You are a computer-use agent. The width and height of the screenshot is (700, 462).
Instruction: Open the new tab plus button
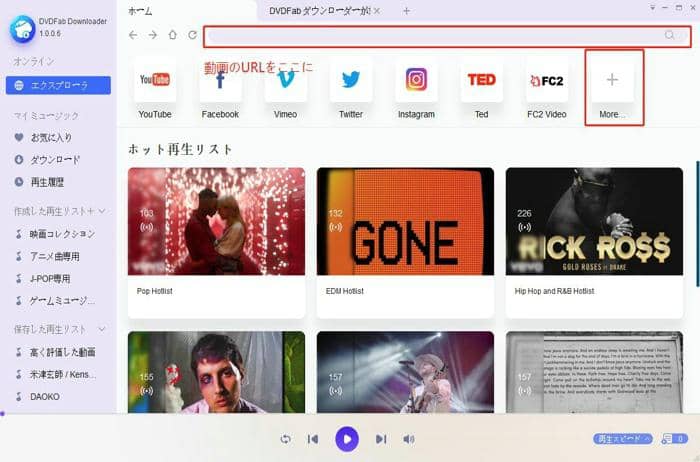coord(406,11)
